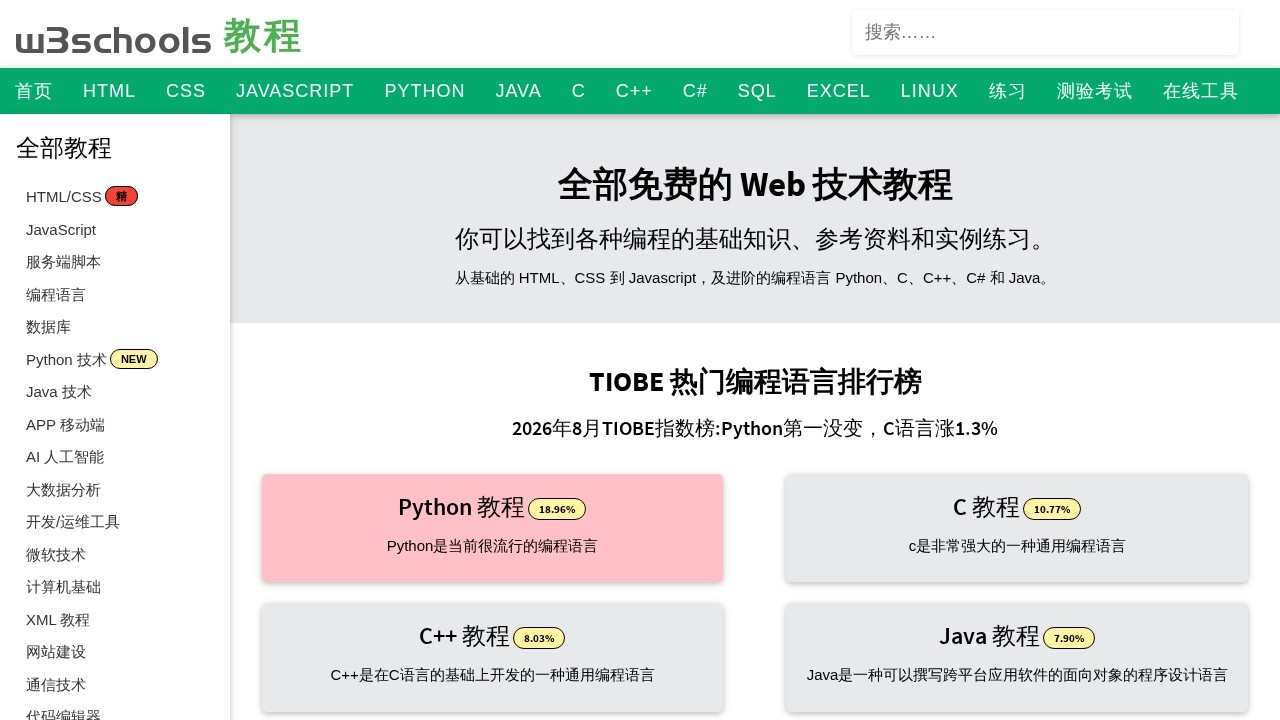This screenshot has height=720, width=1280.
Task: Click the 'Java是一种可以撰写跨平台应用软件' description
Action: pos(1017,675)
